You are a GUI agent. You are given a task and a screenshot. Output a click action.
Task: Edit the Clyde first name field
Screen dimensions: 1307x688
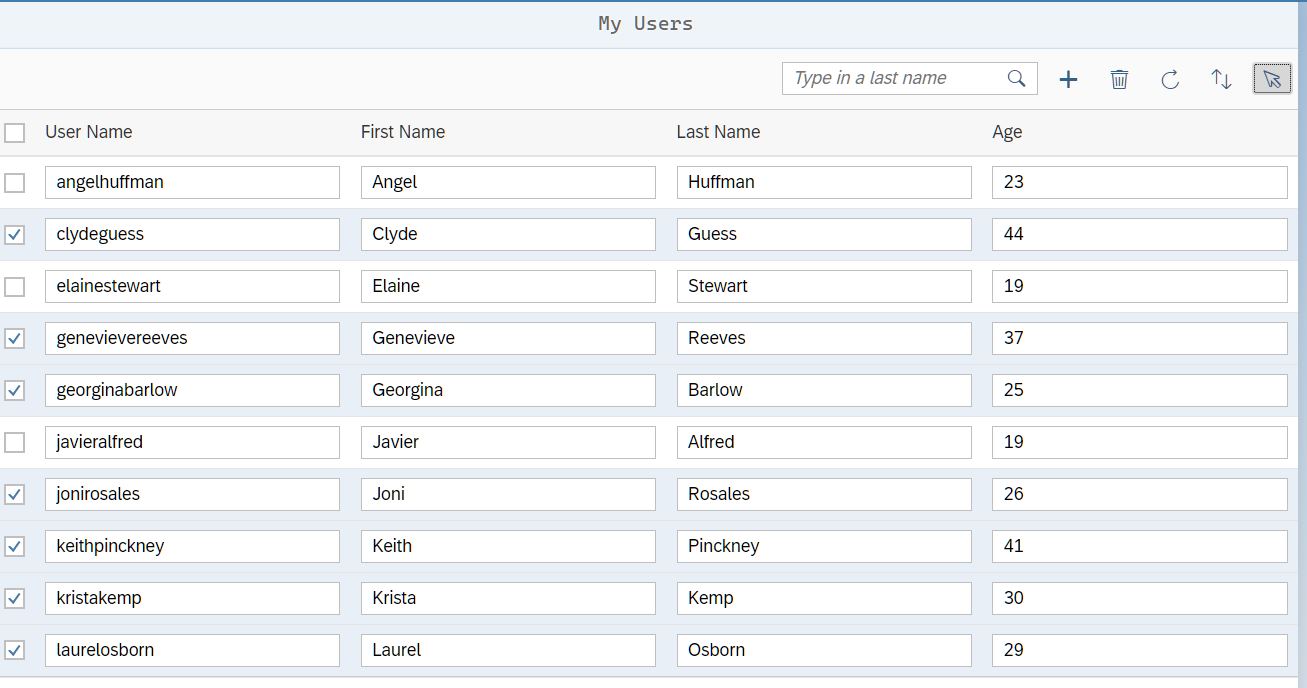508,234
